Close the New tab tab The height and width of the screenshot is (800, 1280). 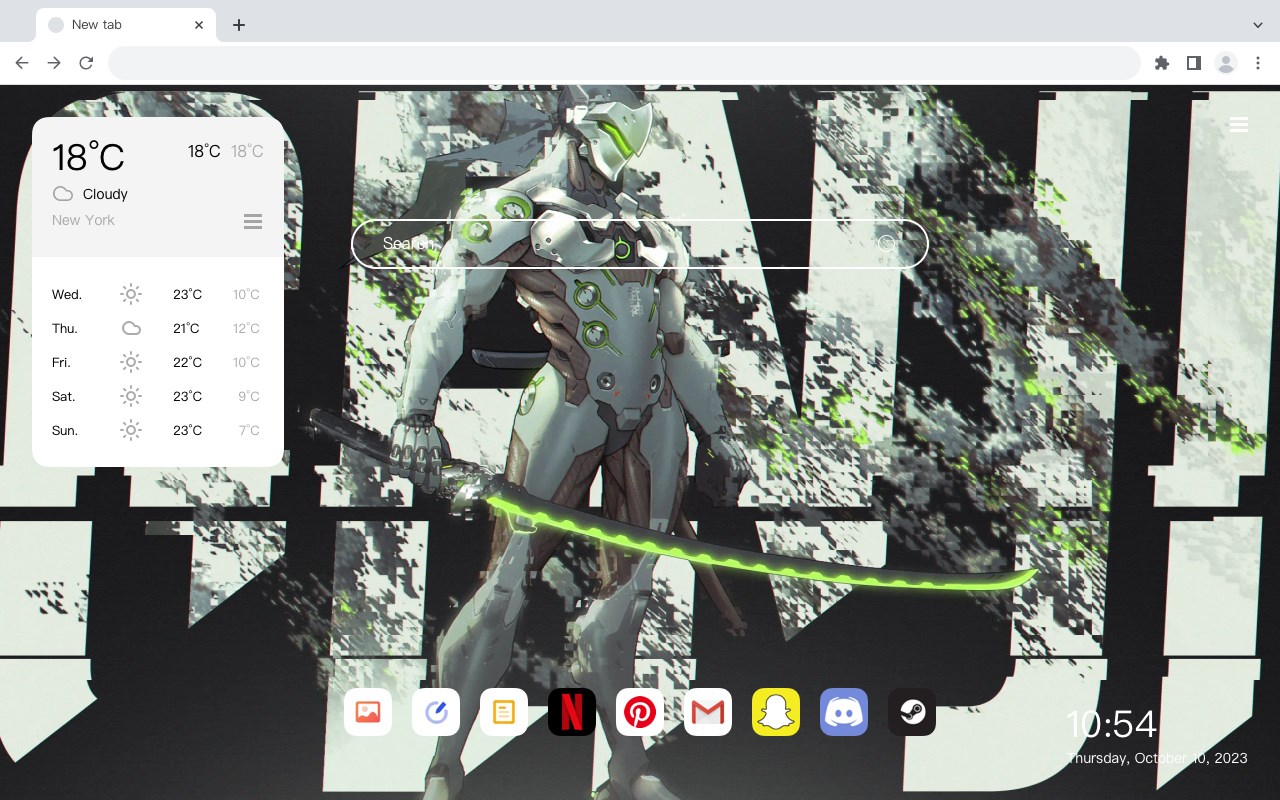(x=199, y=25)
